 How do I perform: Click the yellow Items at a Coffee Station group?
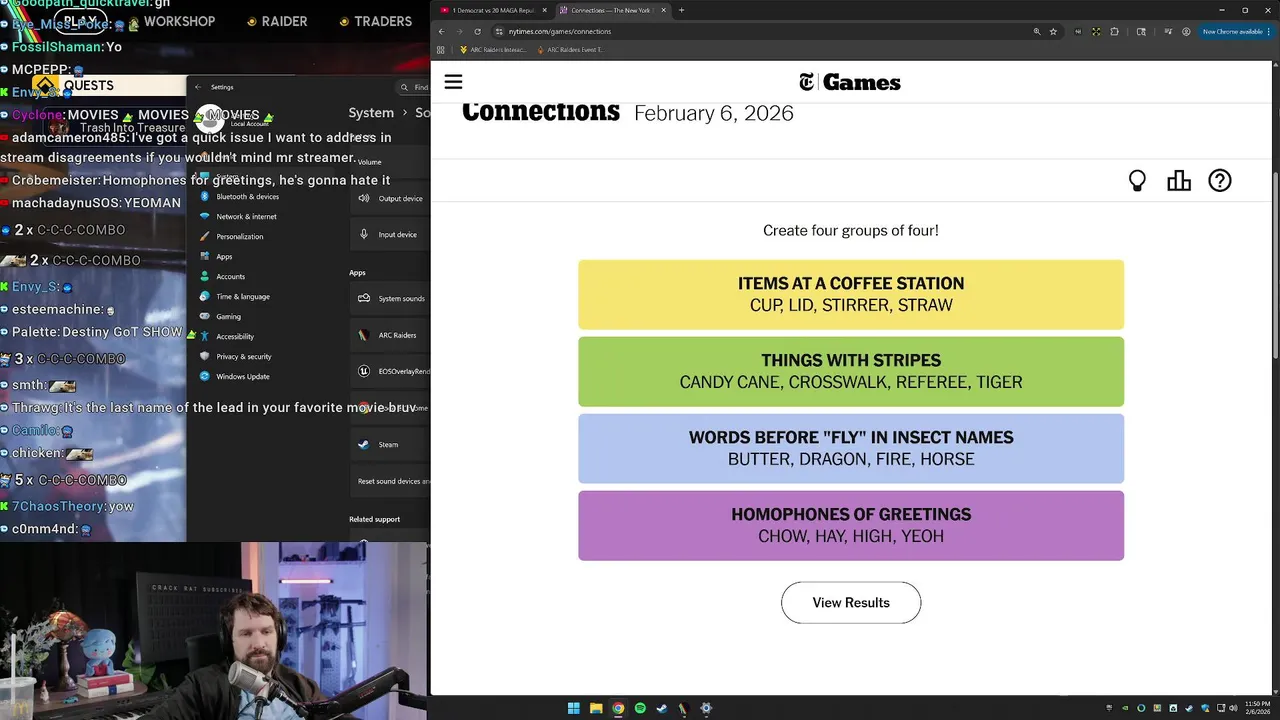(851, 295)
